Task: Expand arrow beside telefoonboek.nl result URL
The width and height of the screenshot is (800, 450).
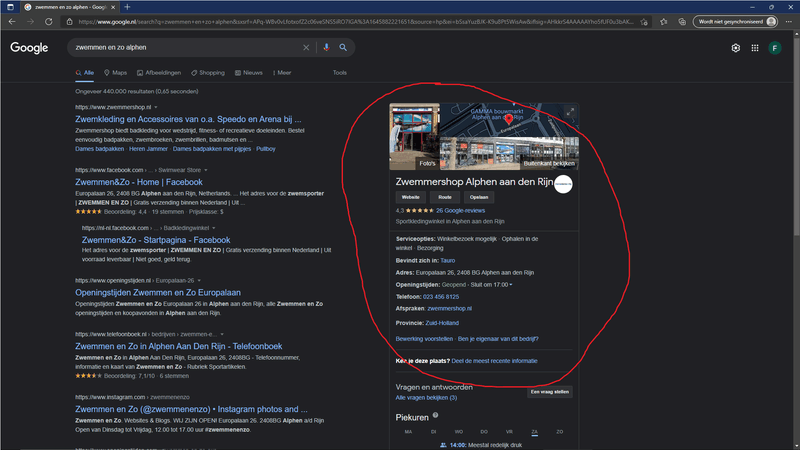Action: click(222, 334)
